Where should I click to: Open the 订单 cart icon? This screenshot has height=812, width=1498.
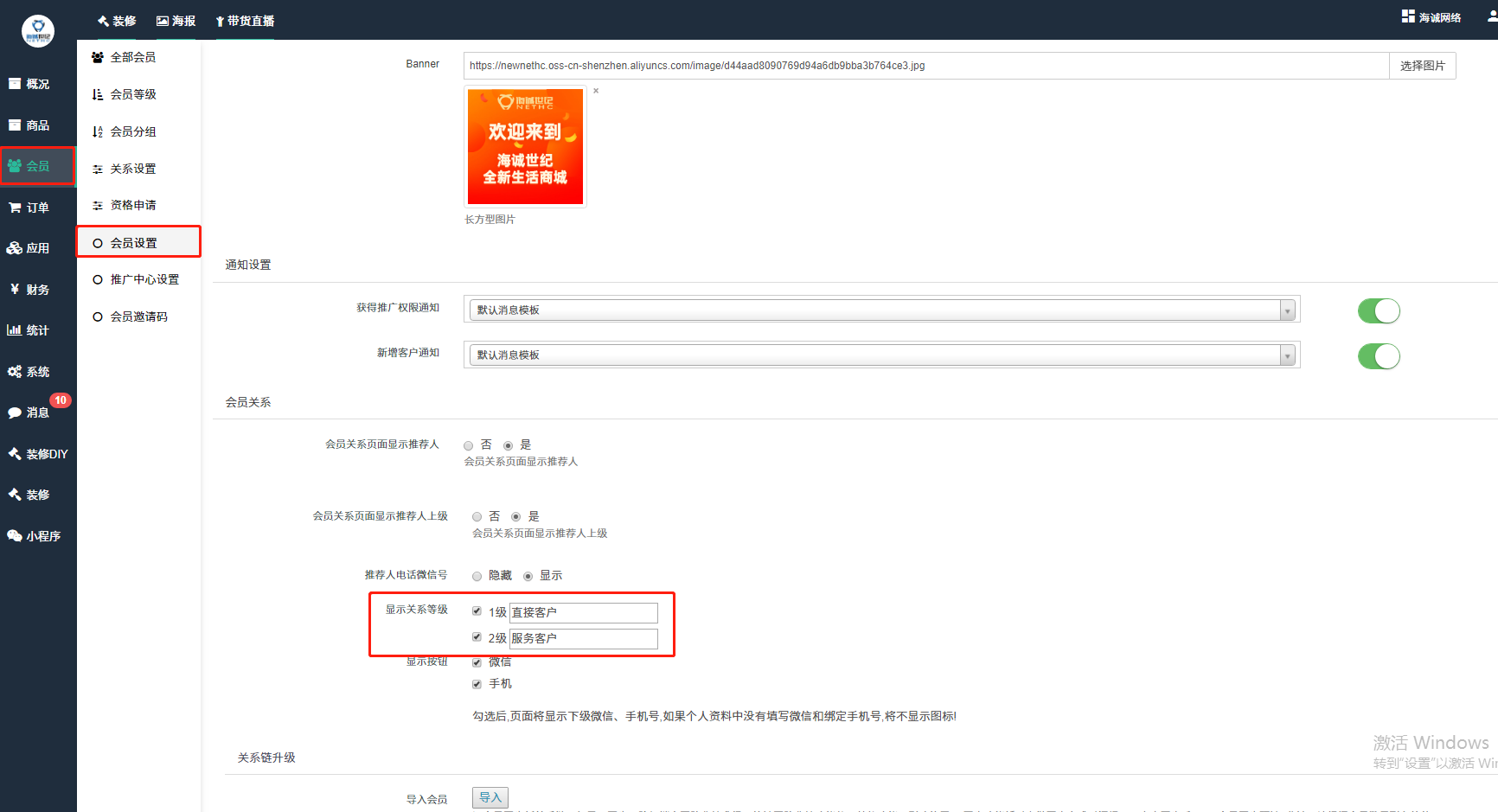[x=15, y=208]
